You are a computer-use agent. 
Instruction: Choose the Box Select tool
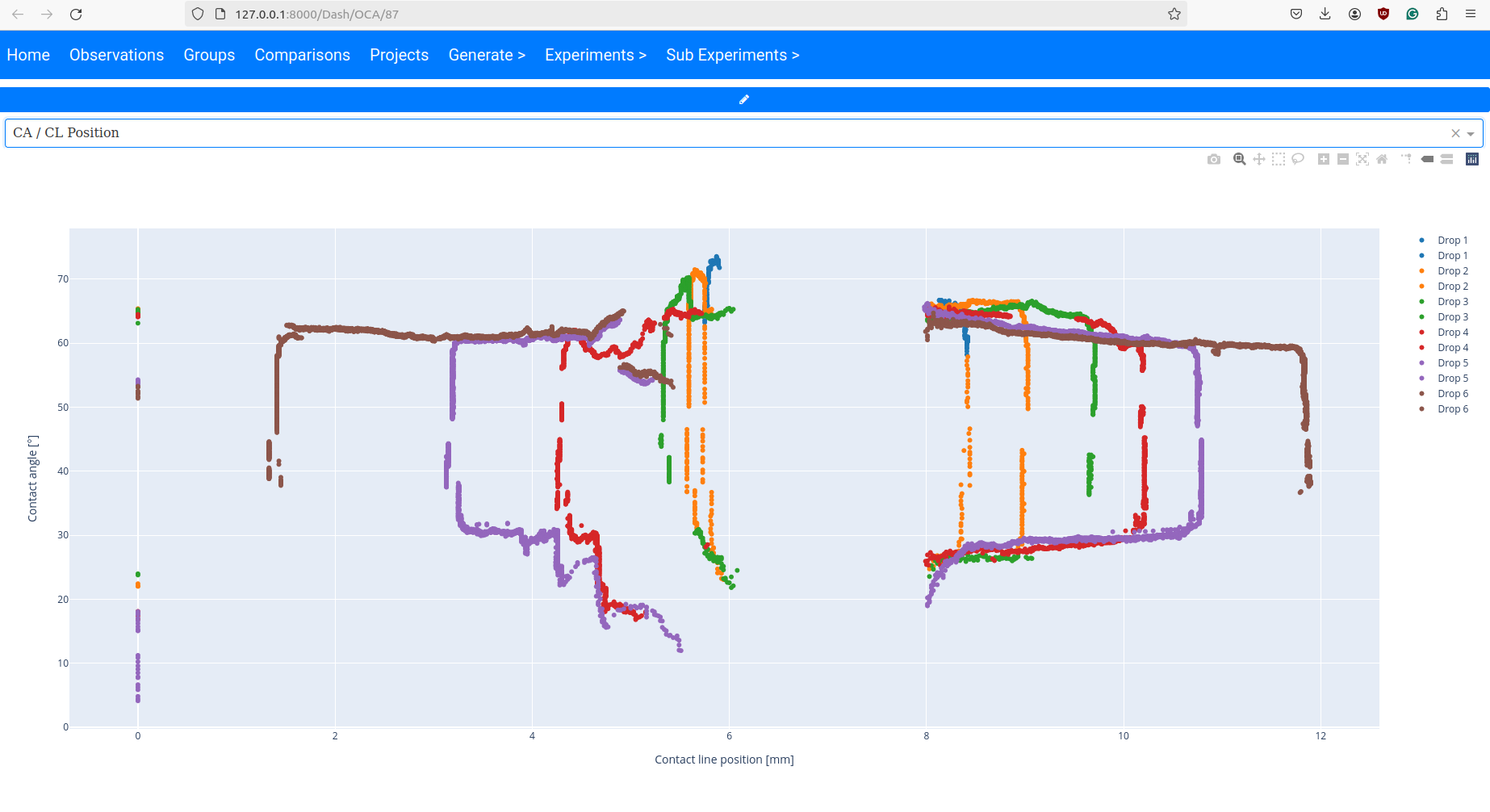pyautogui.click(x=1279, y=159)
